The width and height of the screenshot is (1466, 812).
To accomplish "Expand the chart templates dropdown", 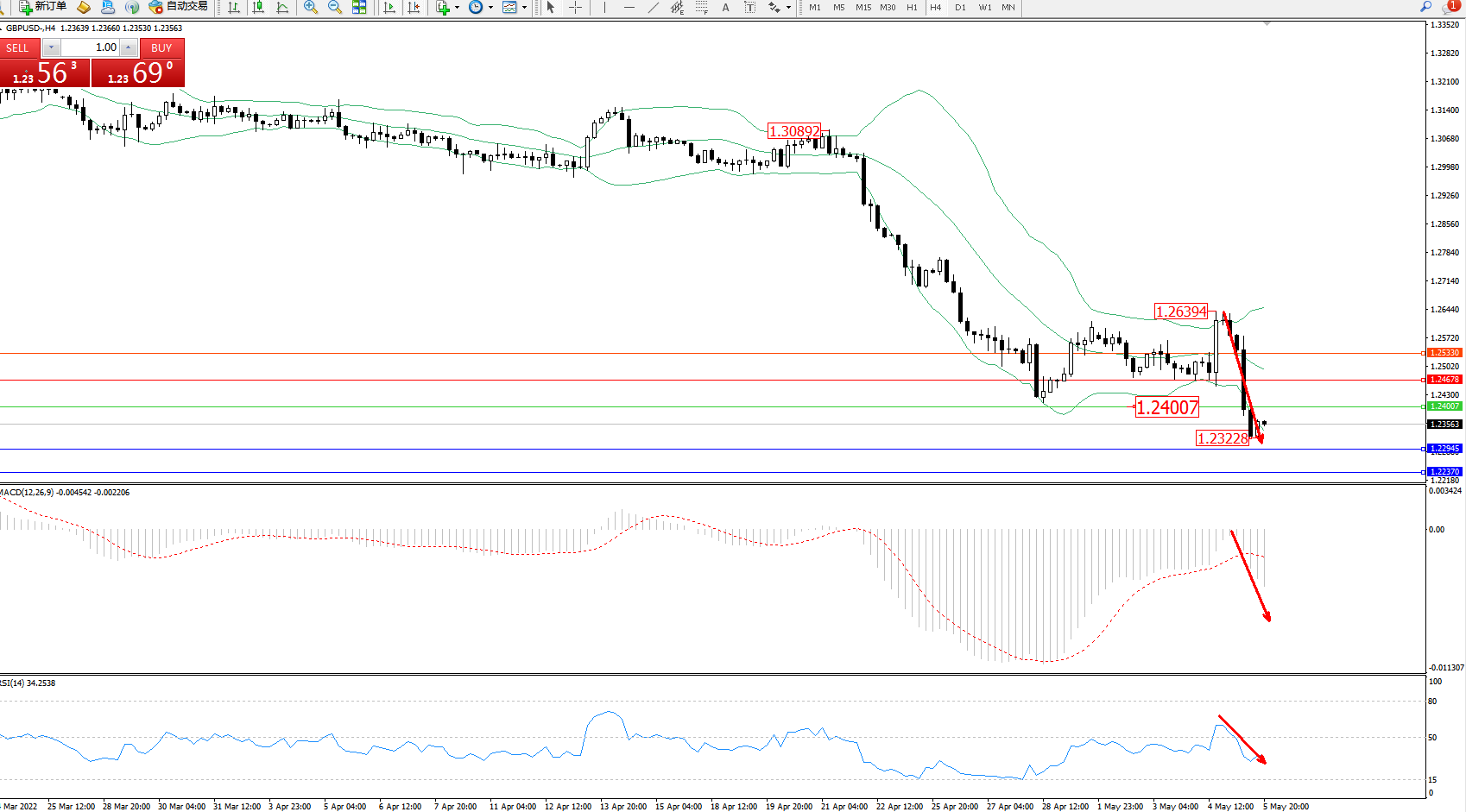I will point(524,7).
